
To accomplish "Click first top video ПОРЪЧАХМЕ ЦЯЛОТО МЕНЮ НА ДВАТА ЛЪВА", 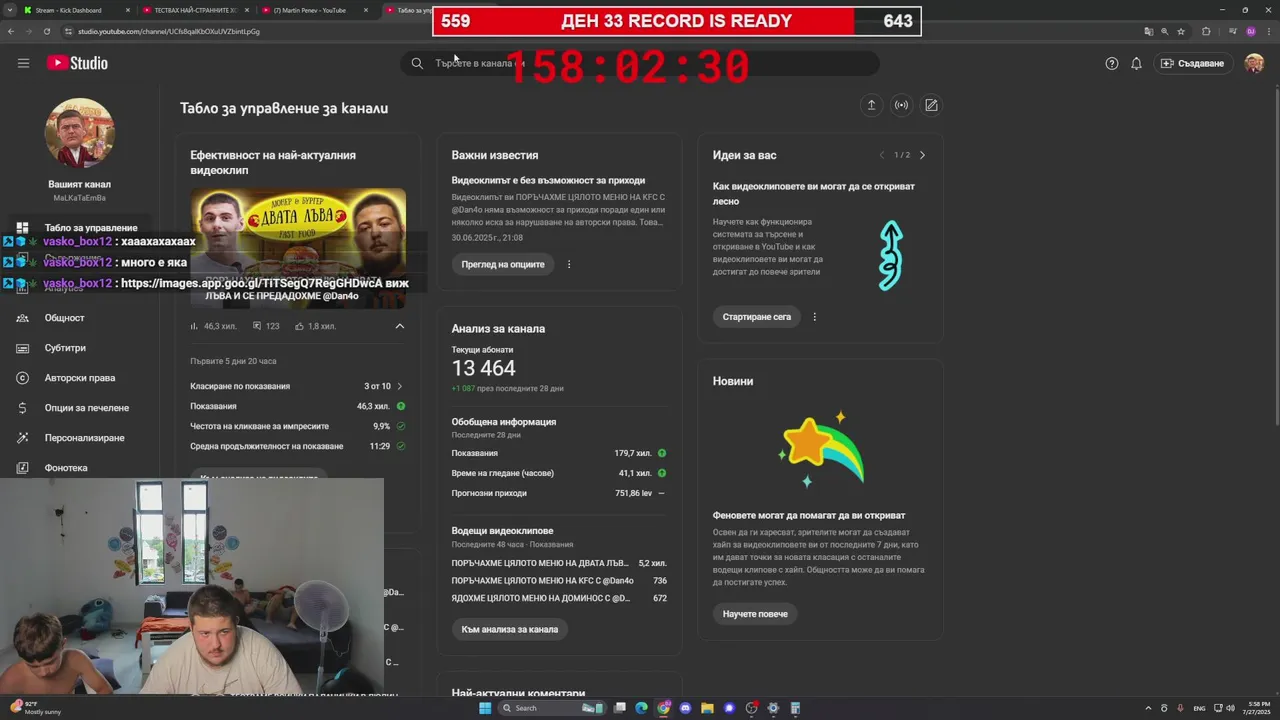I will pyautogui.click(x=539, y=563).
